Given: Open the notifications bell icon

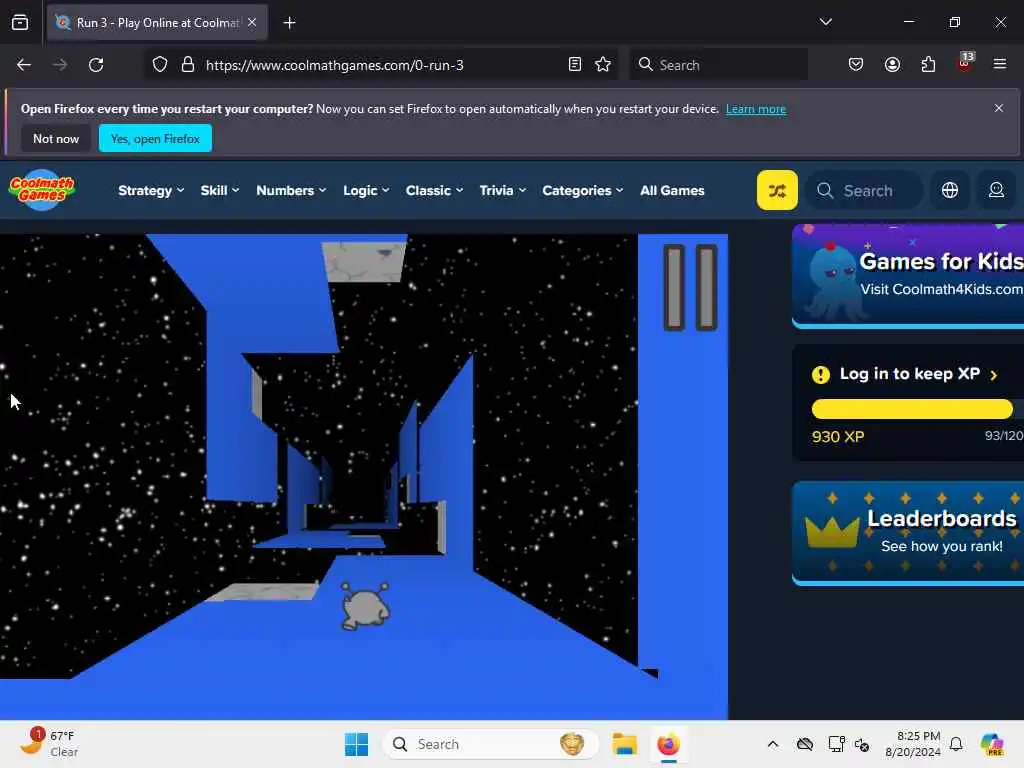Looking at the screenshot, I should coord(956,744).
